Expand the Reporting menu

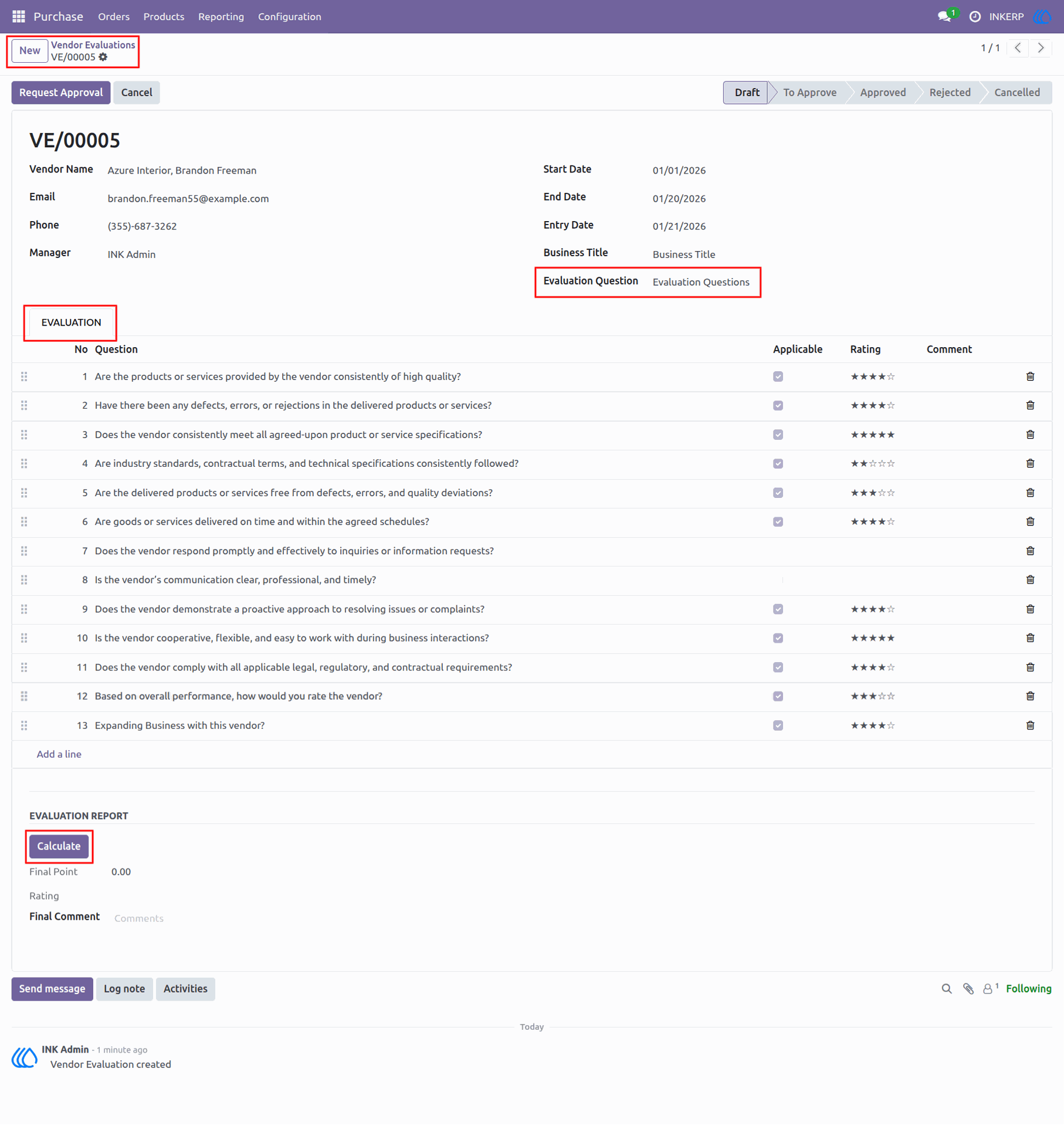[x=221, y=16]
